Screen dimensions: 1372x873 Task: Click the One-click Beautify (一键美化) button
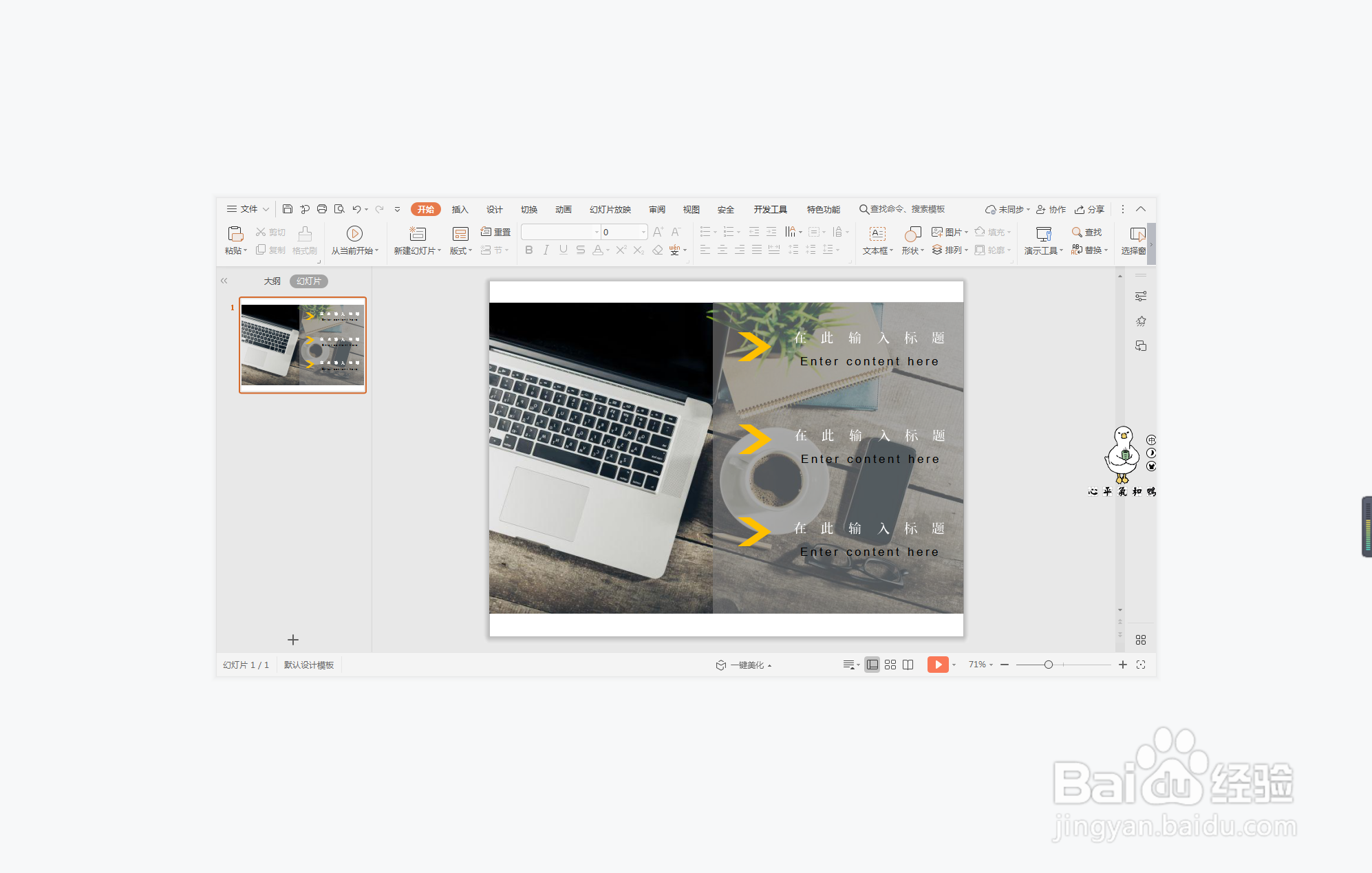tap(743, 665)
